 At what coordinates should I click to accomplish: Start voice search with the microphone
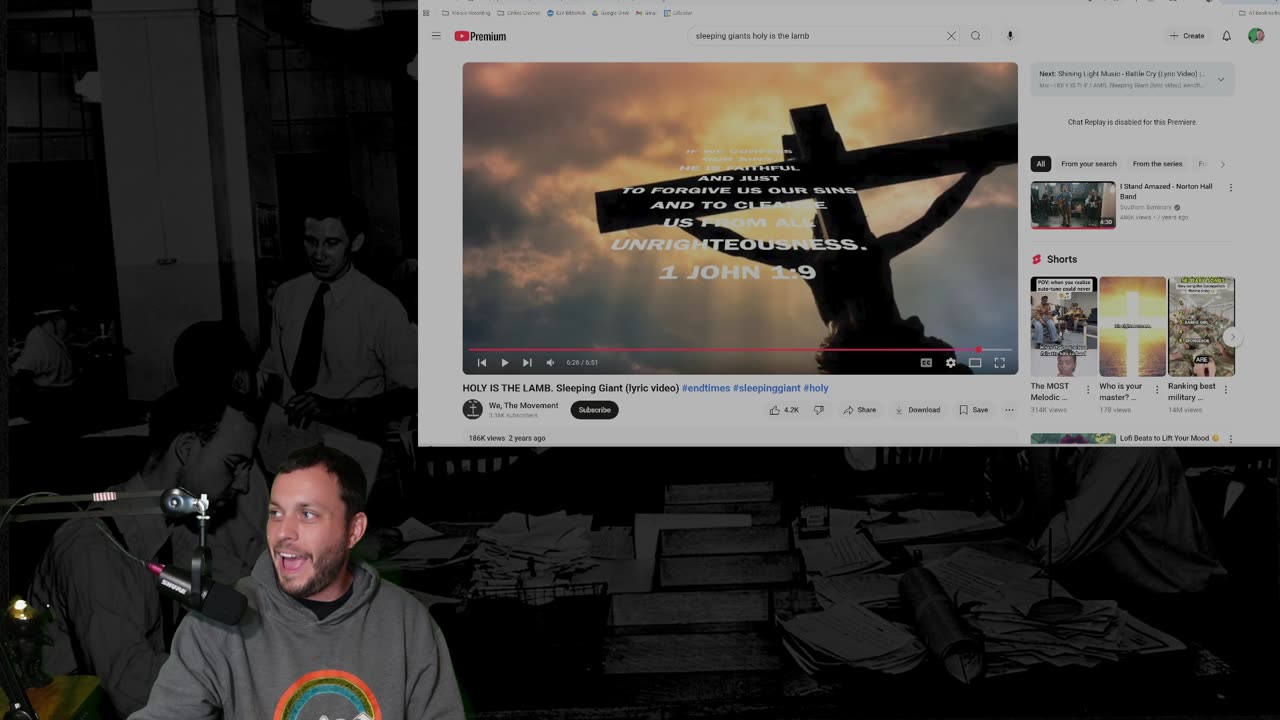(1010, 36)
